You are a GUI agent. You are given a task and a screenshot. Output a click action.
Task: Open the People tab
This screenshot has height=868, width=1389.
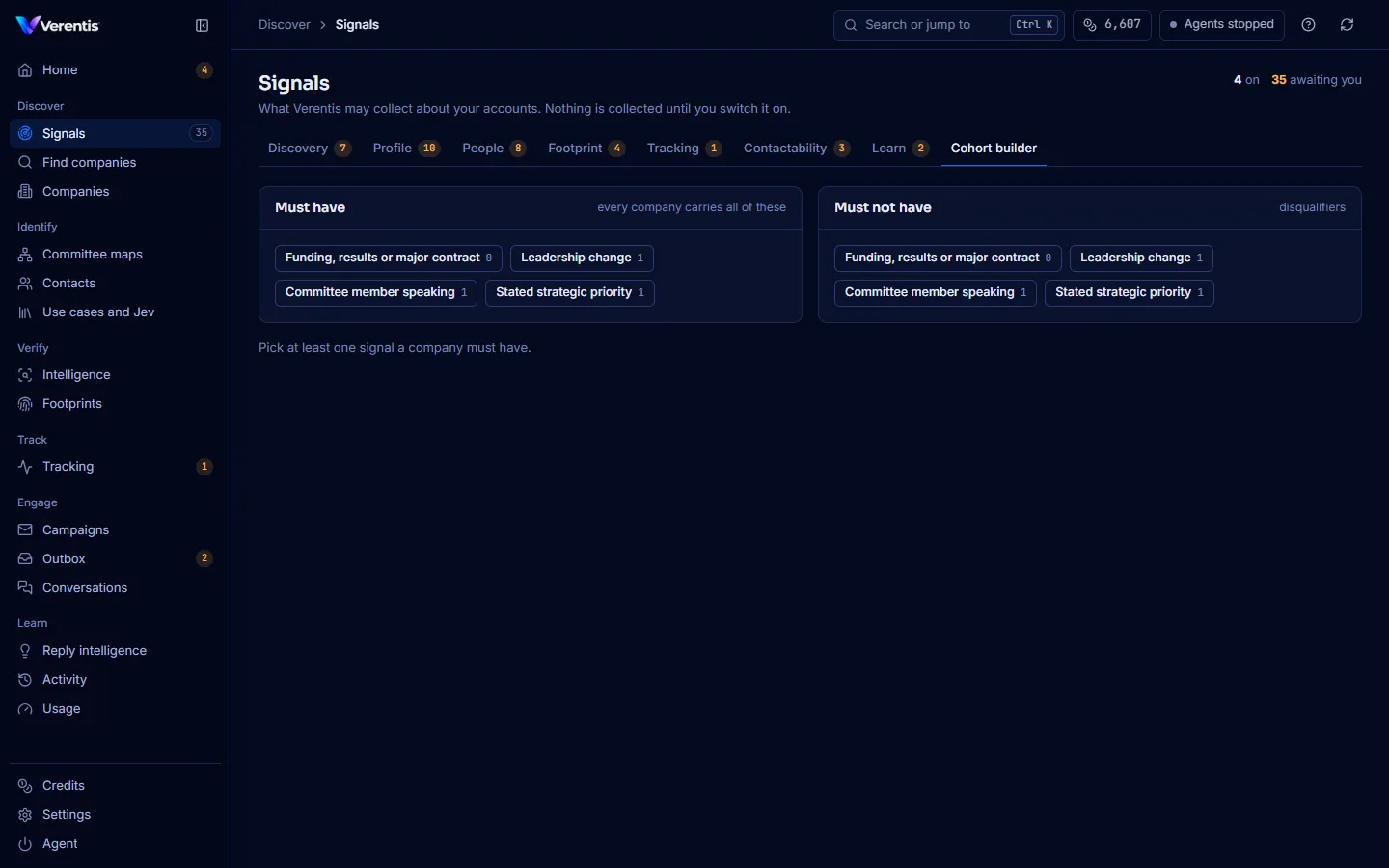(x=494, y=149)
